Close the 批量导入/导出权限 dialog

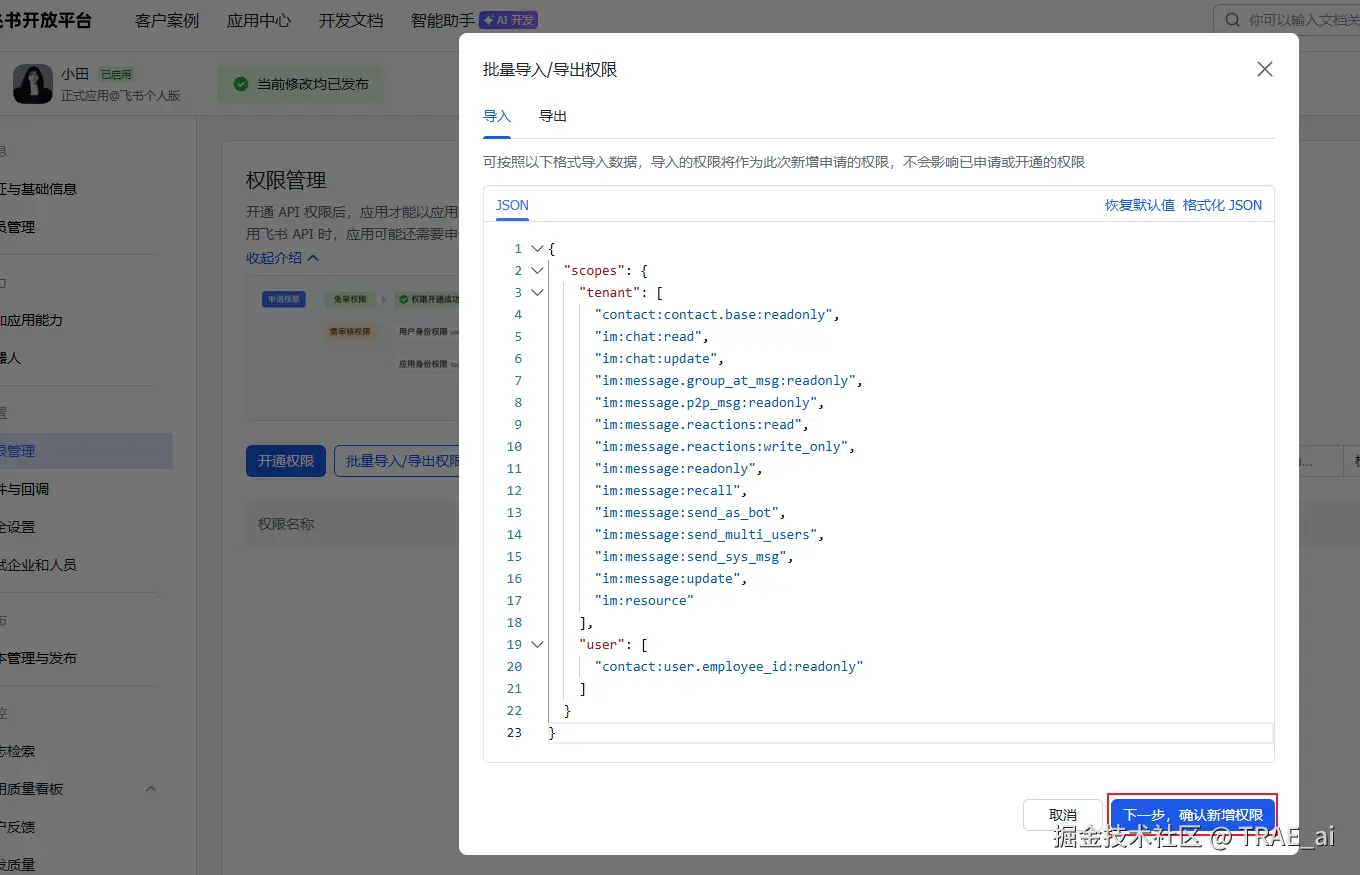pos(1265,69)
